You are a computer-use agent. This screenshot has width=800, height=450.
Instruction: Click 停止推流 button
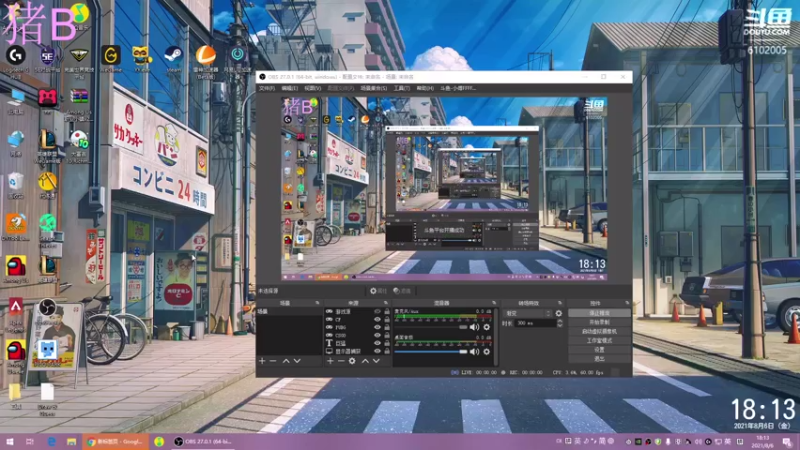(x=599, y=313)
